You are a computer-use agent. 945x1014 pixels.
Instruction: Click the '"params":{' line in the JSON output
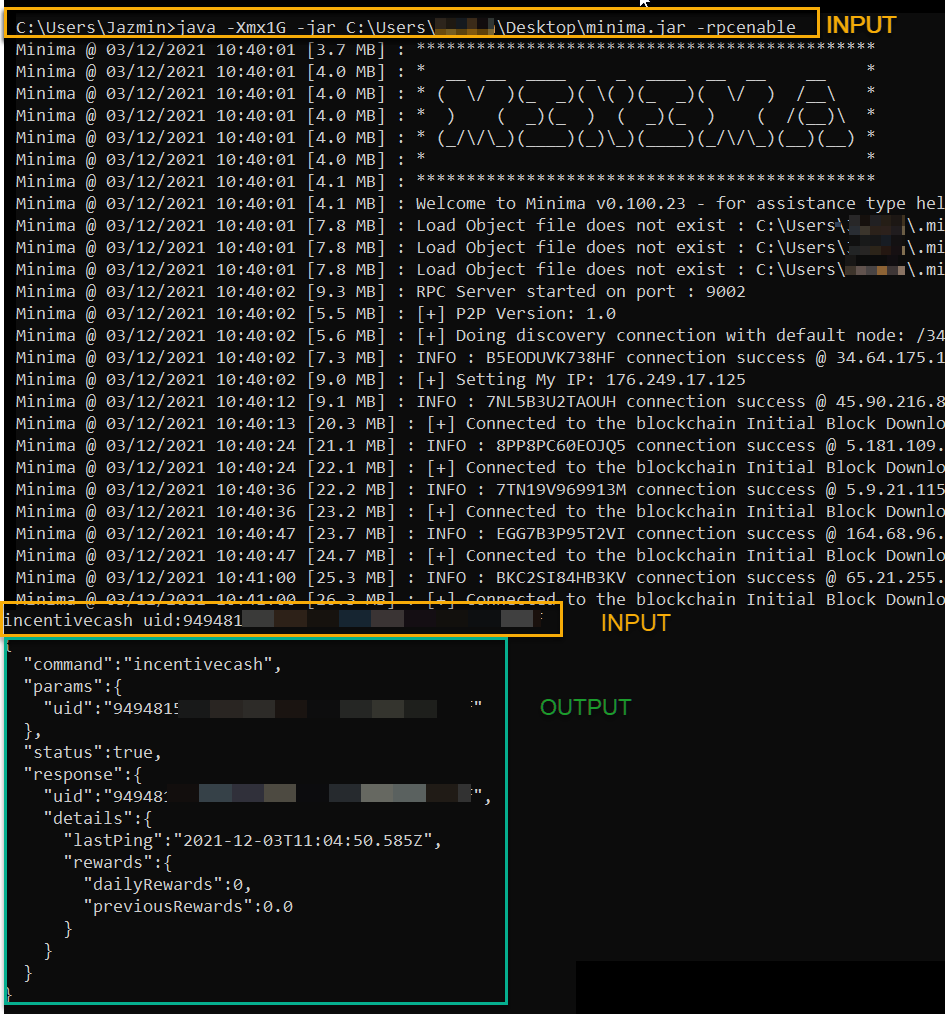(72, 686)
